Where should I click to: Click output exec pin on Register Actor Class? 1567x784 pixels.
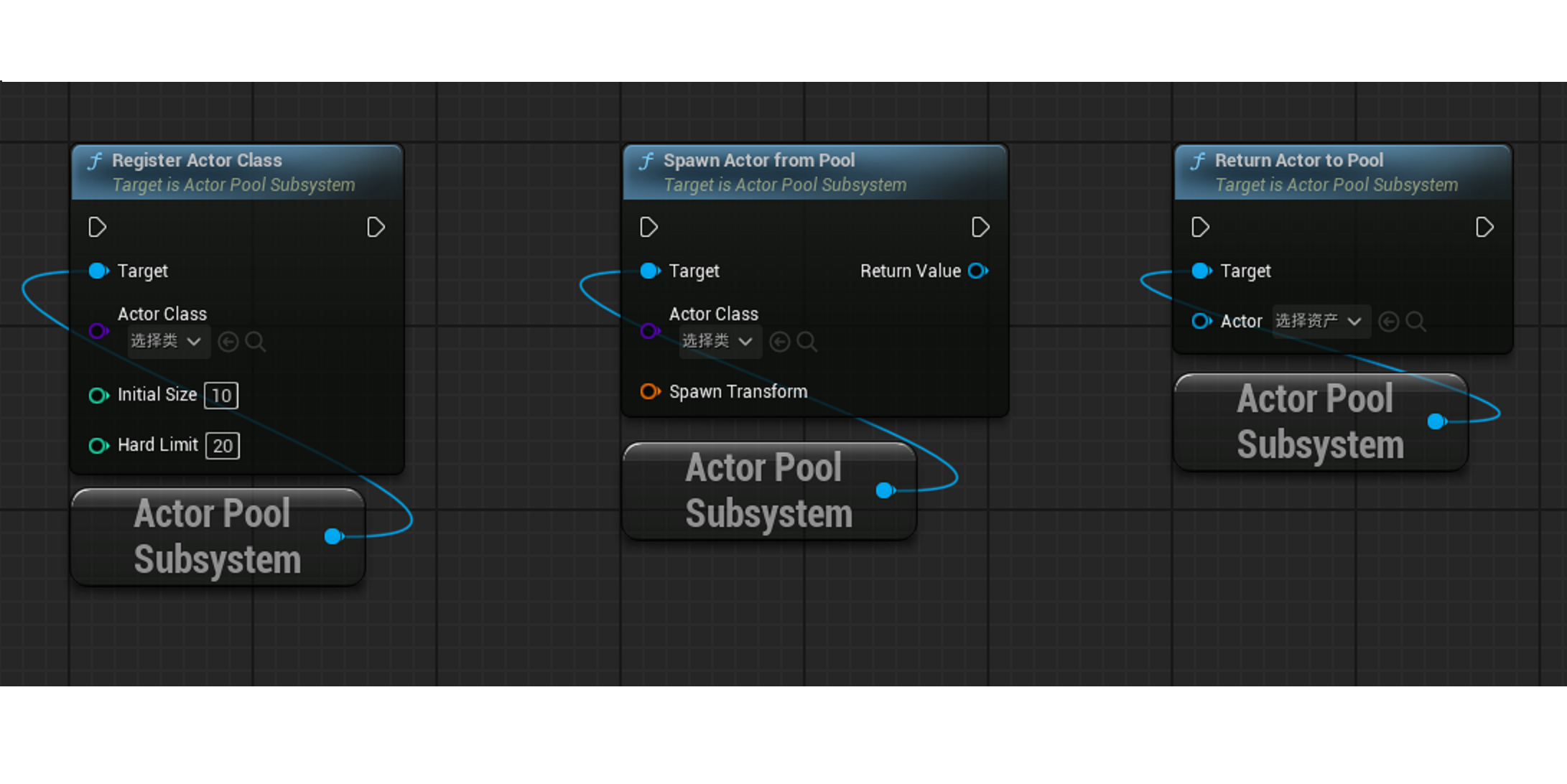(376, 228)
